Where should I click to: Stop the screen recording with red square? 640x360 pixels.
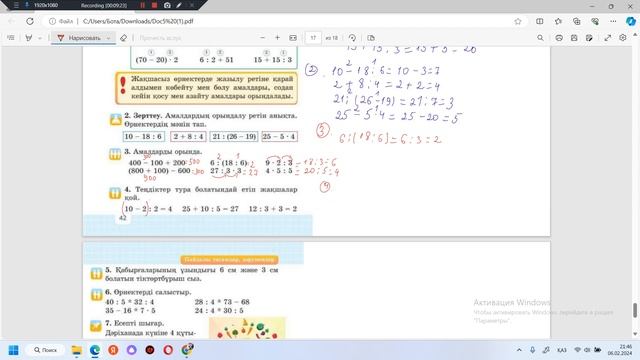tap(154, 5)
